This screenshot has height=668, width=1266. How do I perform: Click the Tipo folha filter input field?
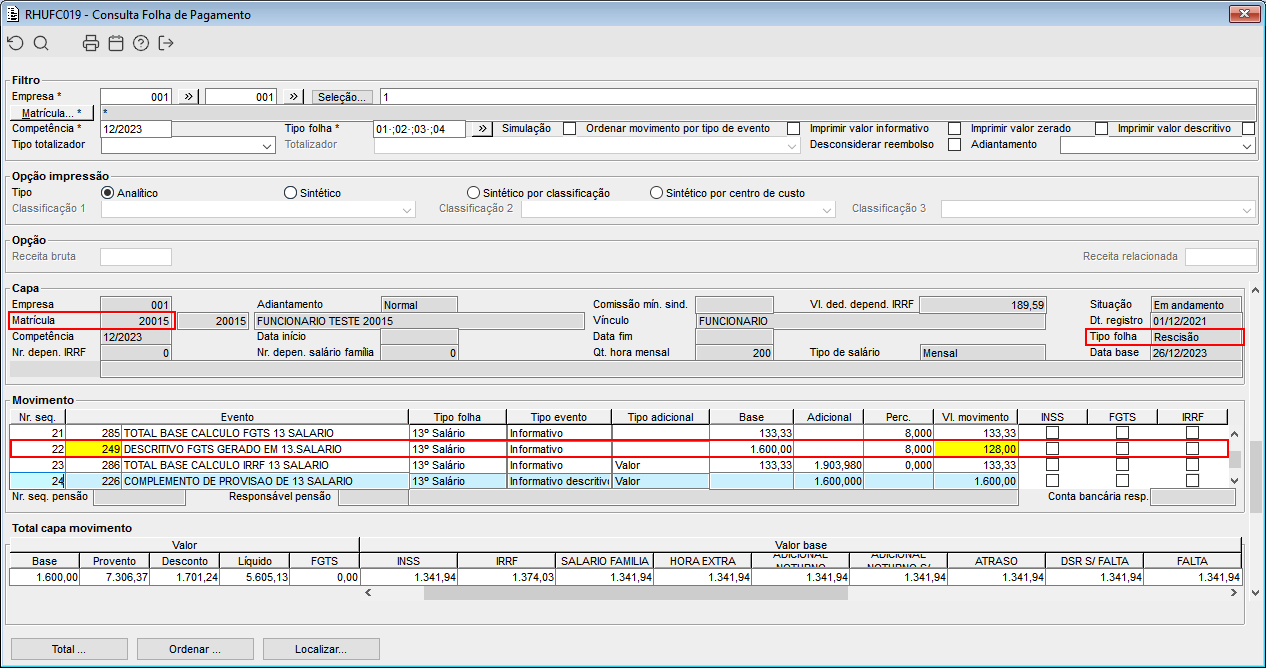(420, 129)
